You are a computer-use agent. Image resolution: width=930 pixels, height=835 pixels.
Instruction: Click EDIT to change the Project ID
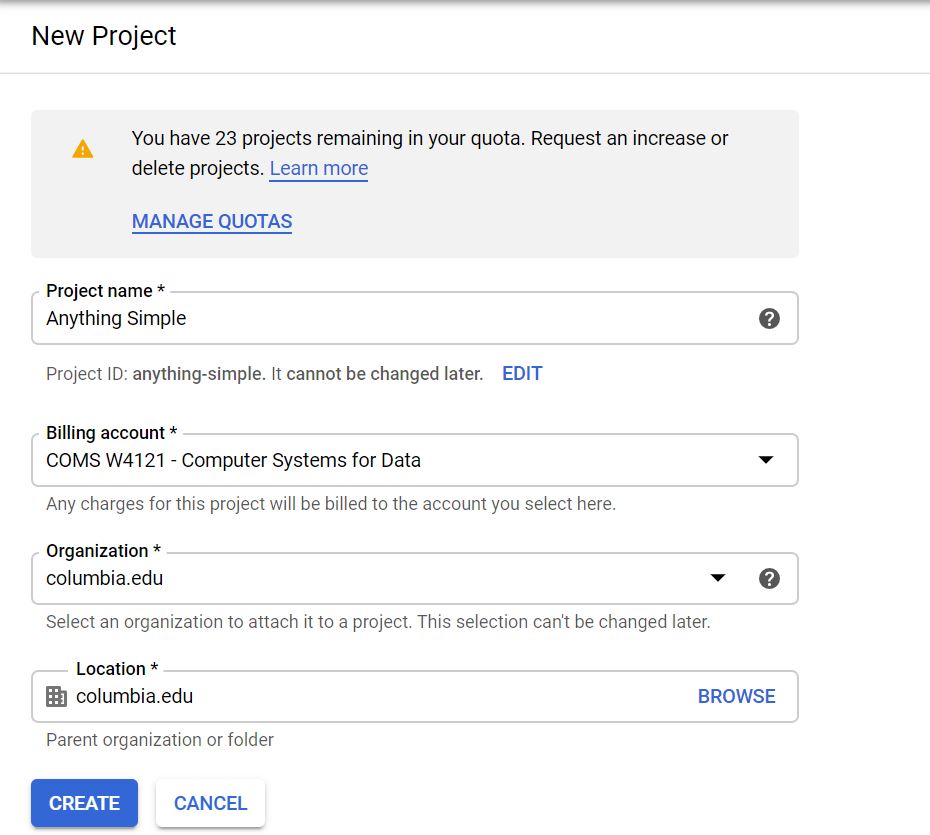coord(522,374)
